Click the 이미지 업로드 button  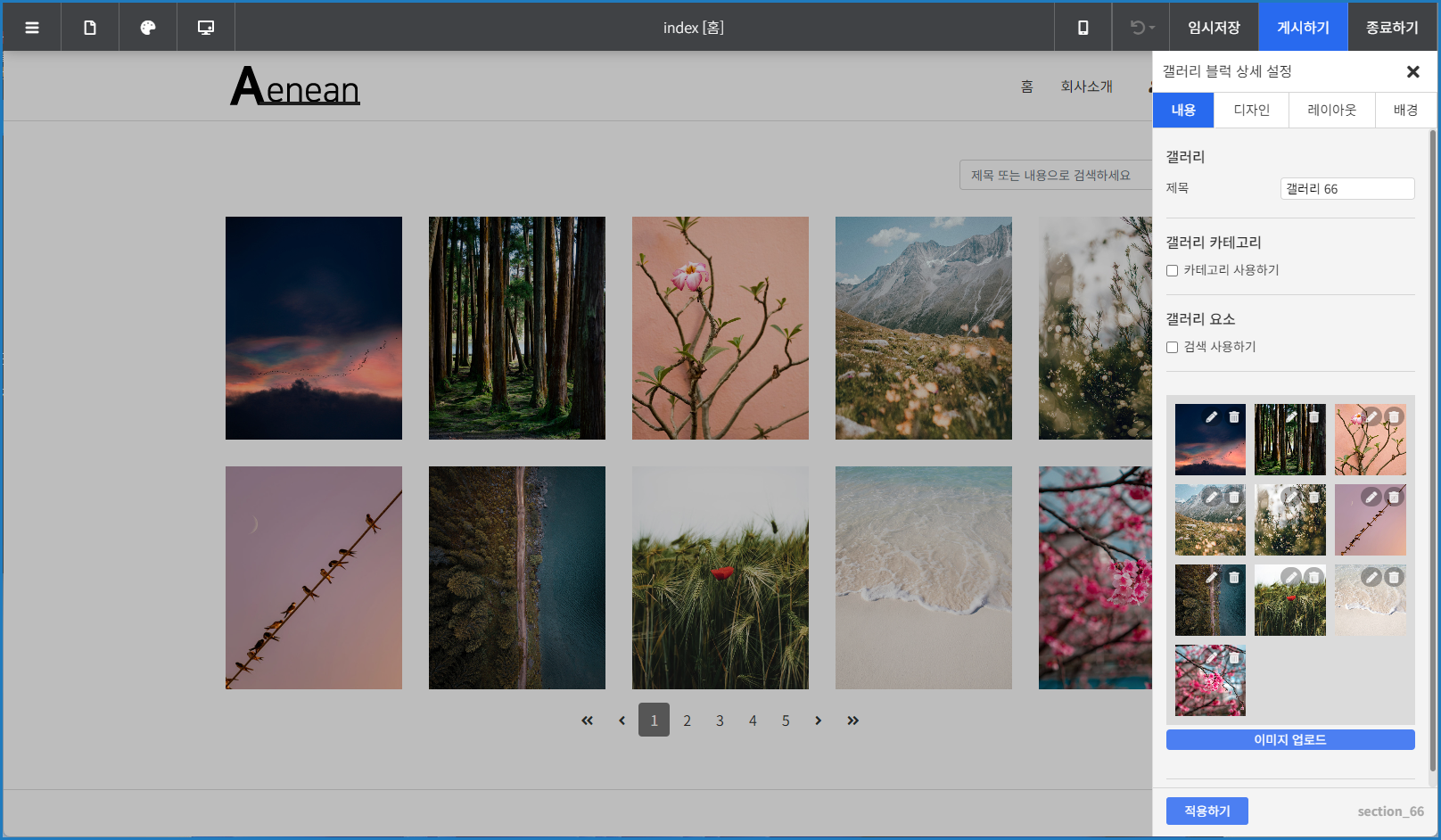point(1289,739)
